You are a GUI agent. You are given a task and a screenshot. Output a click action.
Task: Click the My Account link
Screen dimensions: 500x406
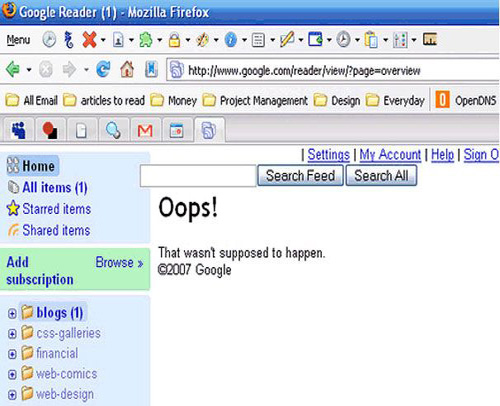(x=390, y=155)
